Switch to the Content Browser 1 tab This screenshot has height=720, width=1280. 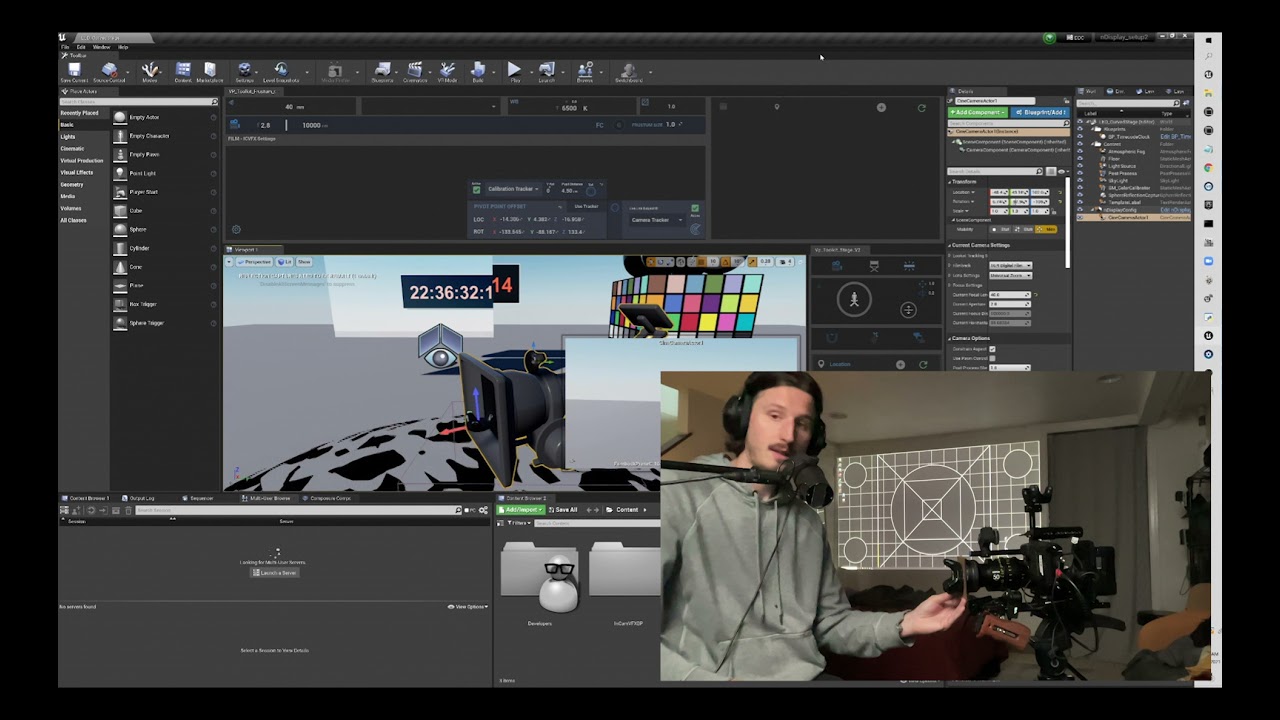[87, 498]
